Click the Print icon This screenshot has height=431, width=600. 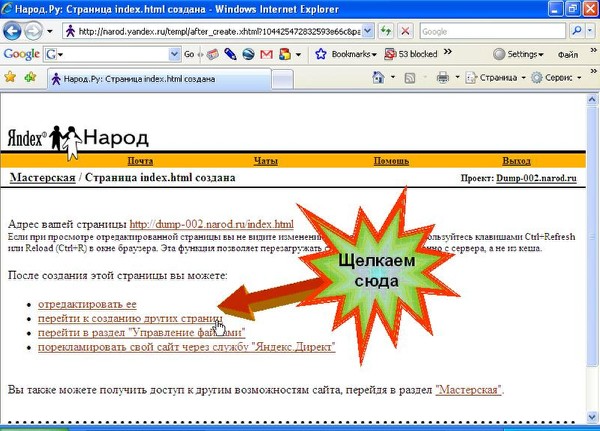443,78
